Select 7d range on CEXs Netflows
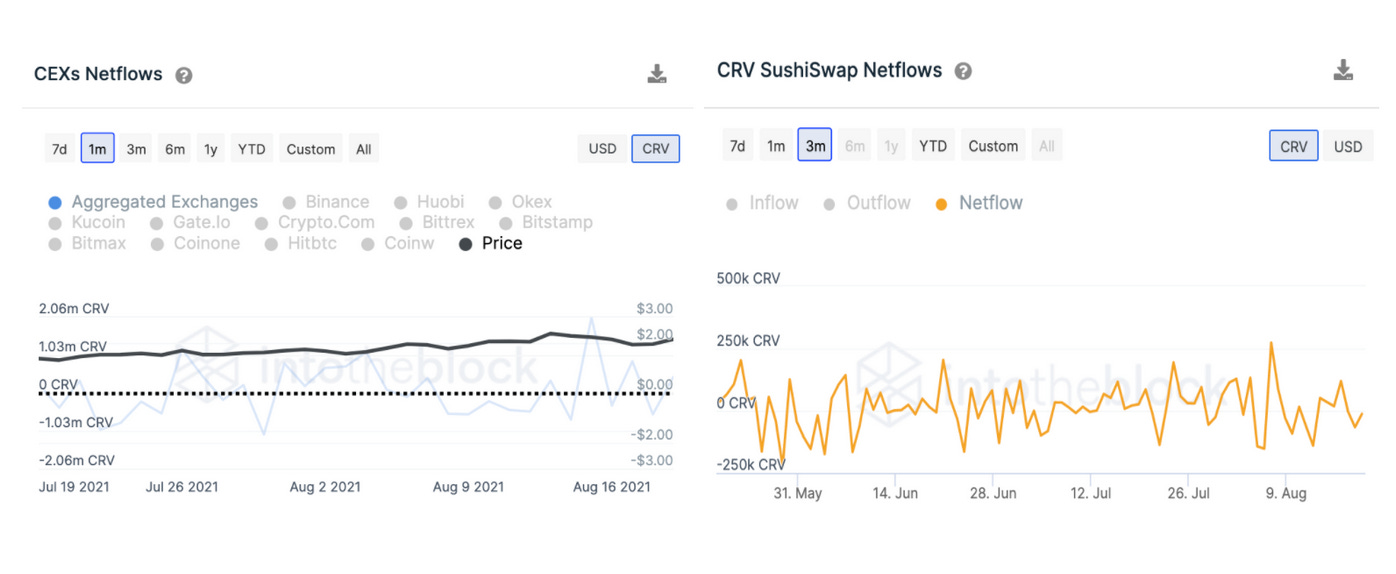This screenshot has width=1396, height=574. [59, 149]
